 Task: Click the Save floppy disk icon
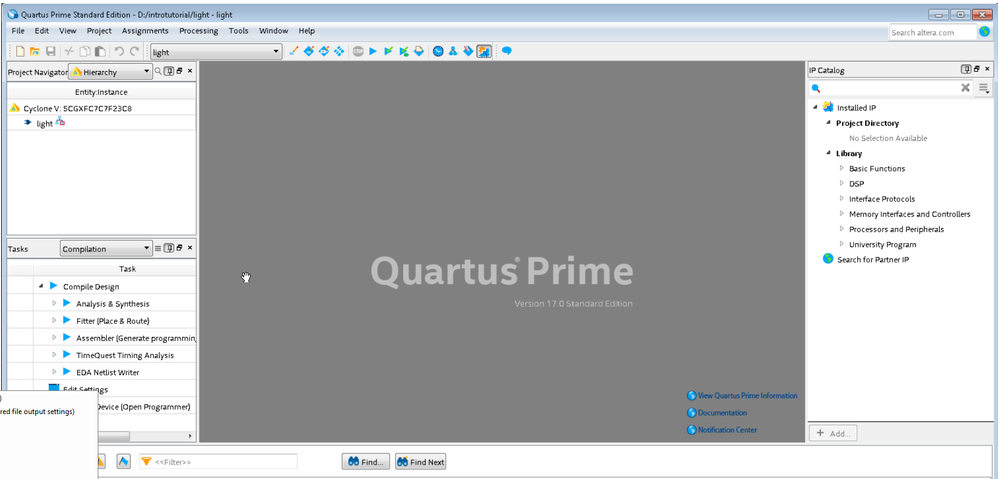(50, 52)
